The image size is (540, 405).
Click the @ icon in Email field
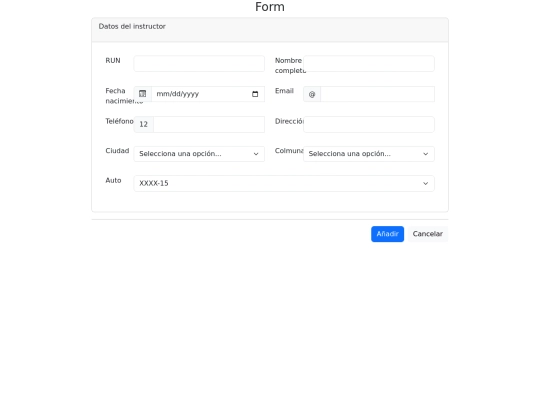[312, 94]
